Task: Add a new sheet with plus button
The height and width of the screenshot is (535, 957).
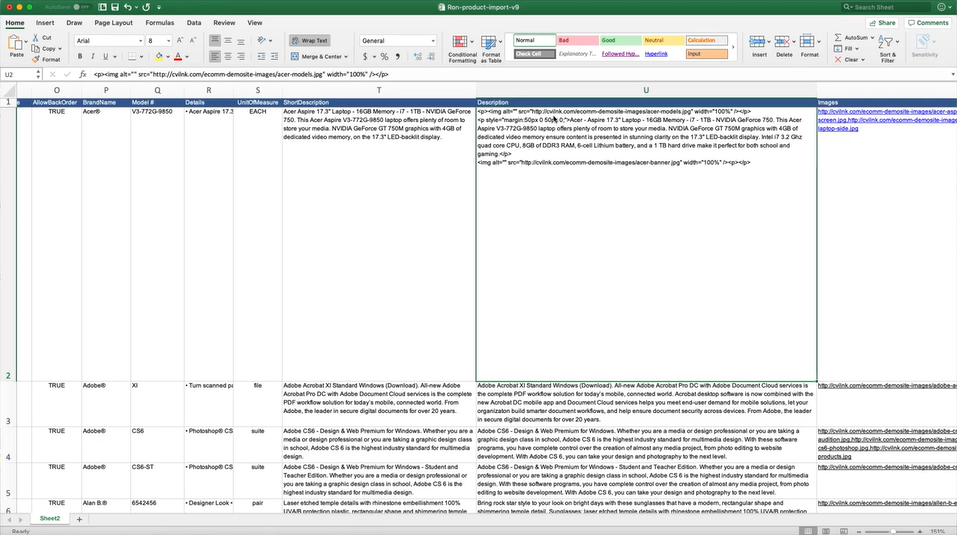Action: [79, 519]
